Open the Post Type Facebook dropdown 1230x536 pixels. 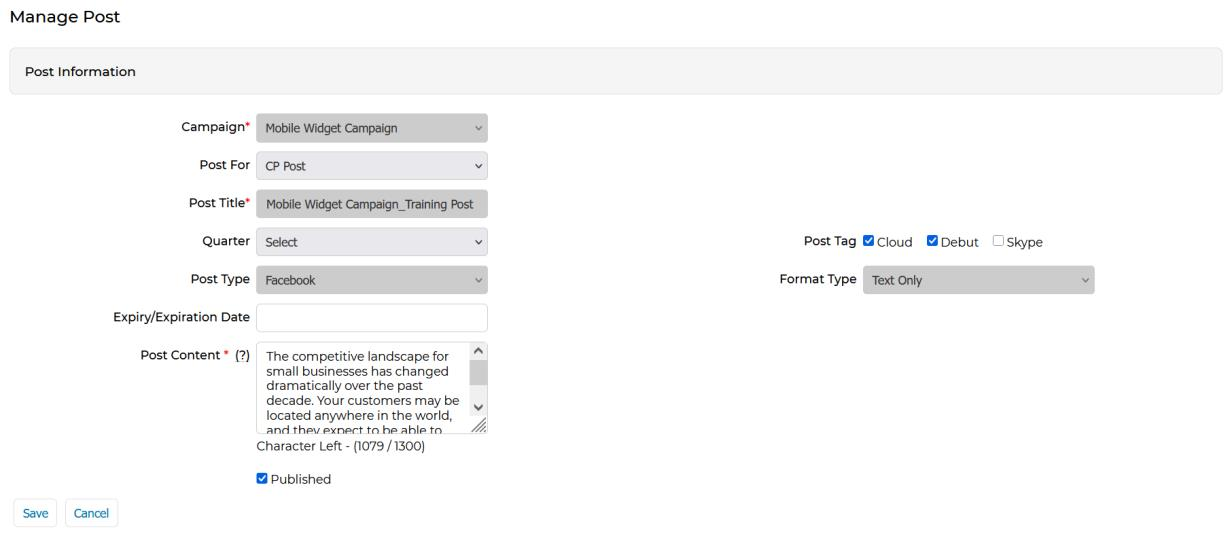click(x=372, y=280)
